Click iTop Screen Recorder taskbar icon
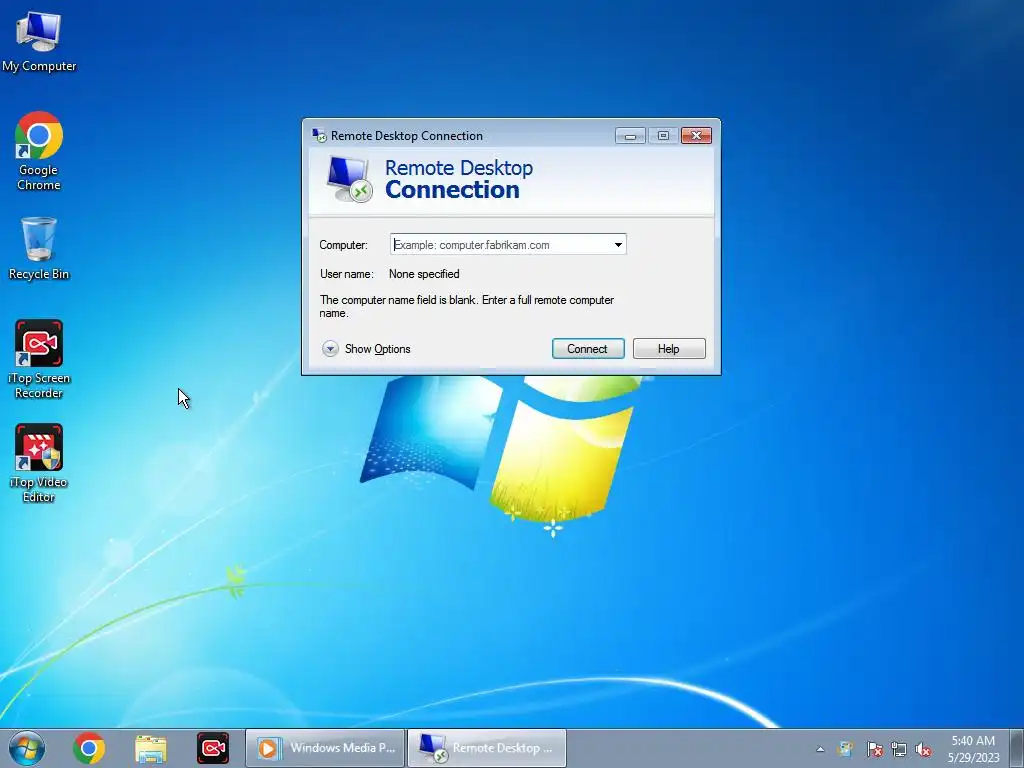Viewport: 1024px width, 768px height. tap(213, 748)
